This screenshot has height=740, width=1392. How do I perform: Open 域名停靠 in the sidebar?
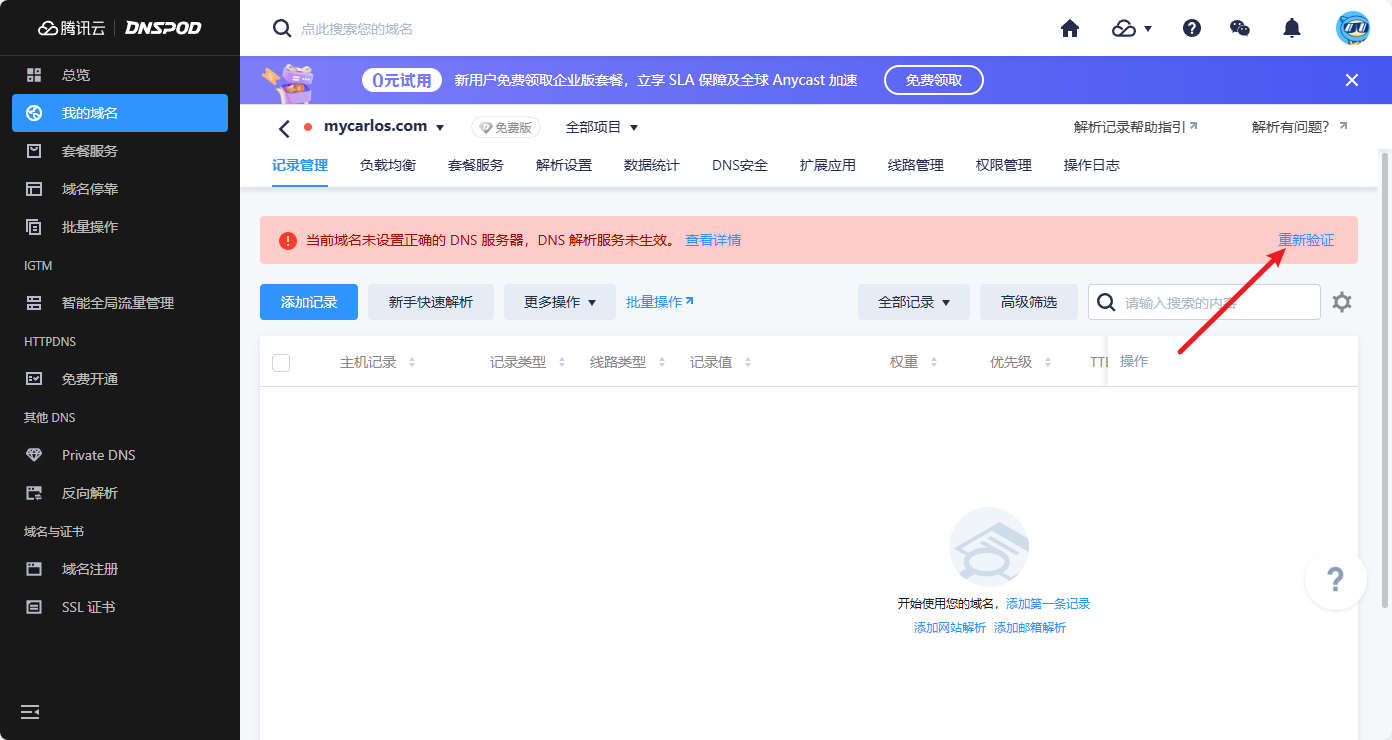[x=120, y=189]
